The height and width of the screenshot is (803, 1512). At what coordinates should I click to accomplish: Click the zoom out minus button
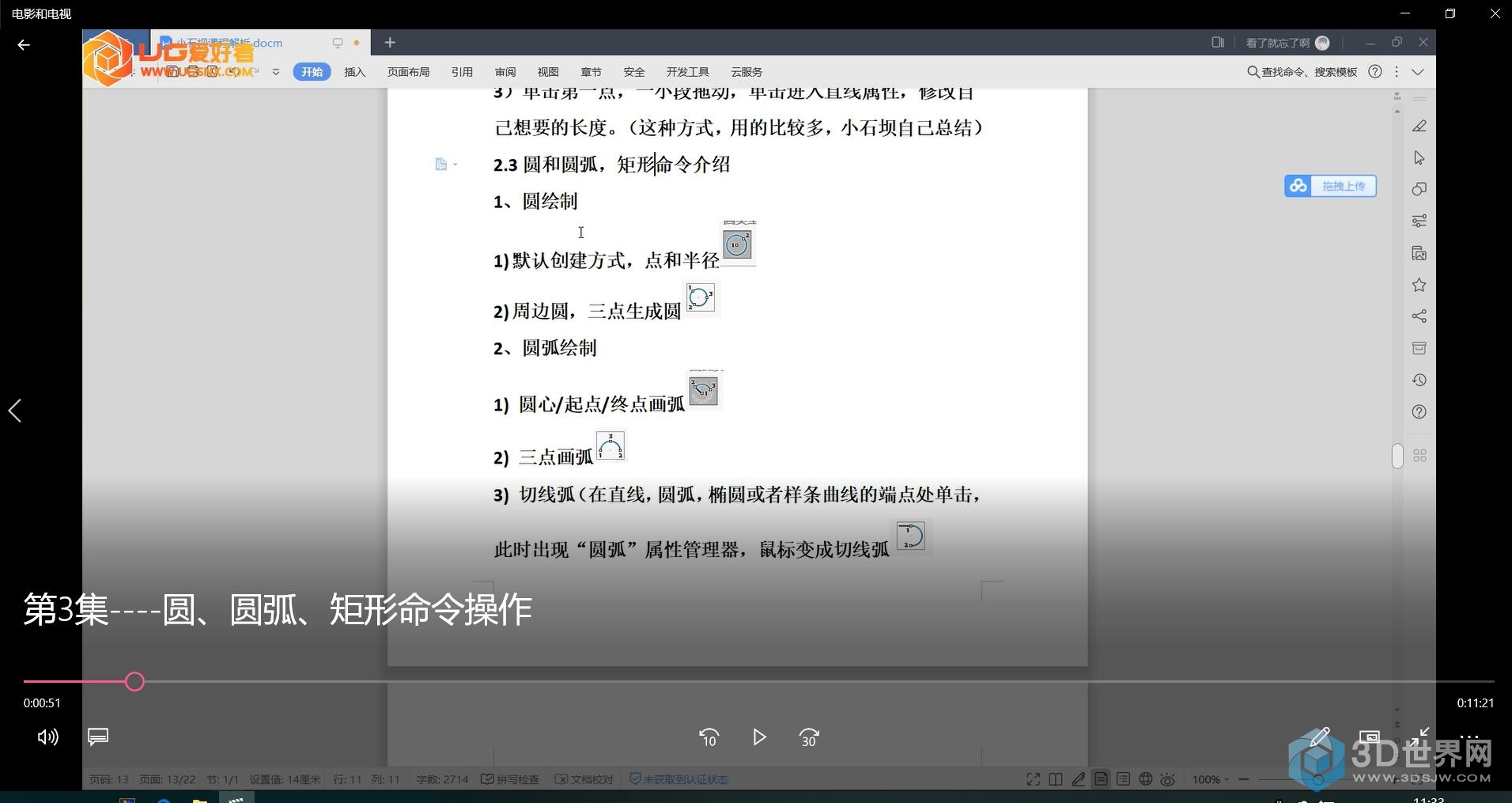(1243, 779)
